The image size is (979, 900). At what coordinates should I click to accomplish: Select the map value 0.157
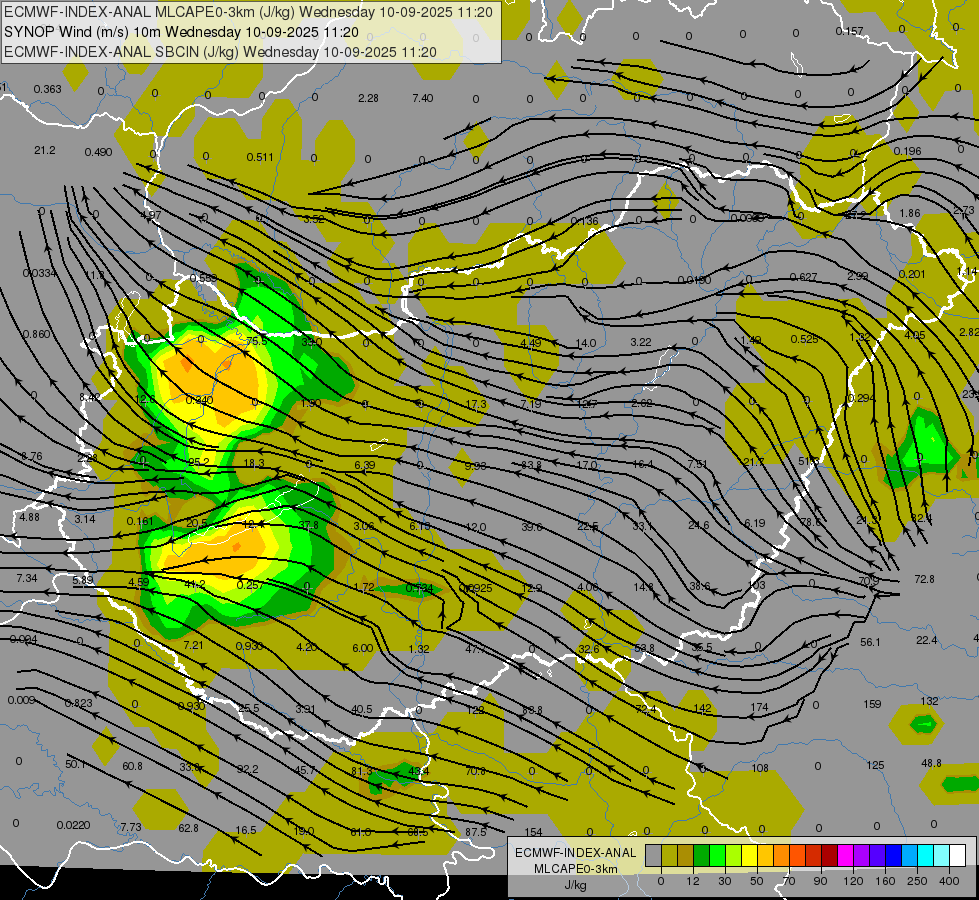849,31
